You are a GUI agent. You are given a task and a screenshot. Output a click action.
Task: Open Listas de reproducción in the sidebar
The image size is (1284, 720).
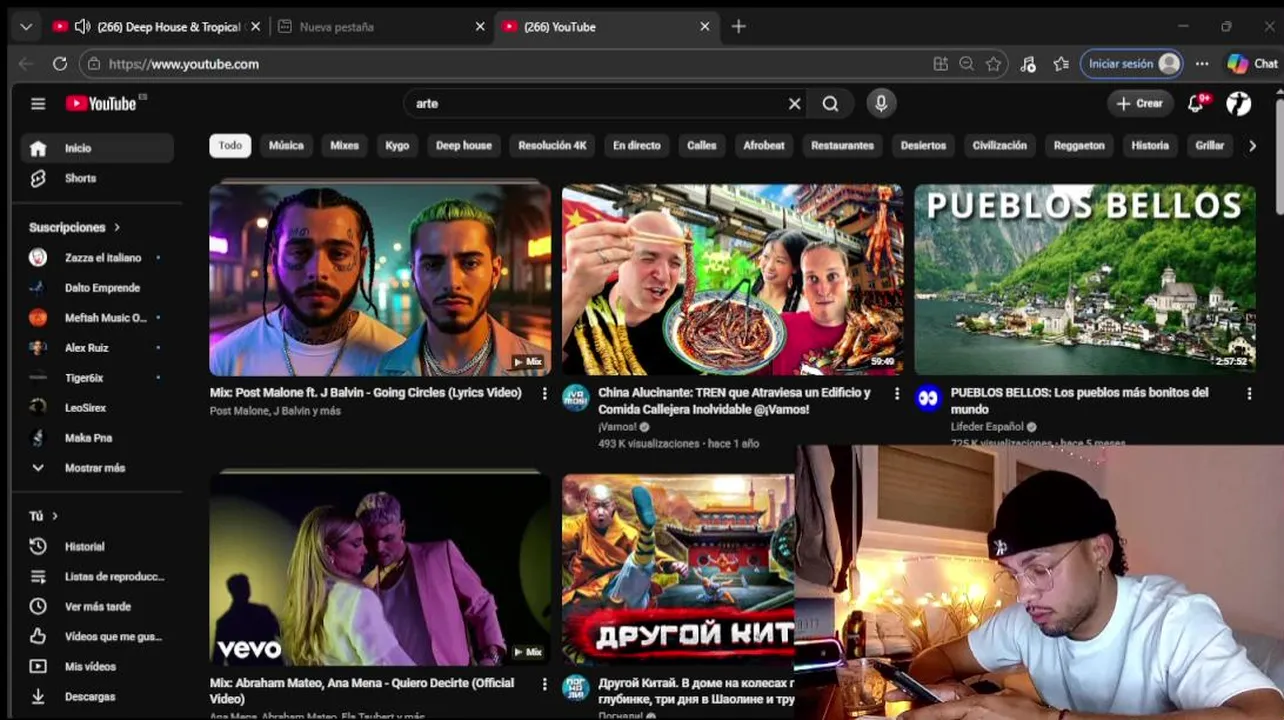pos(97,576)
